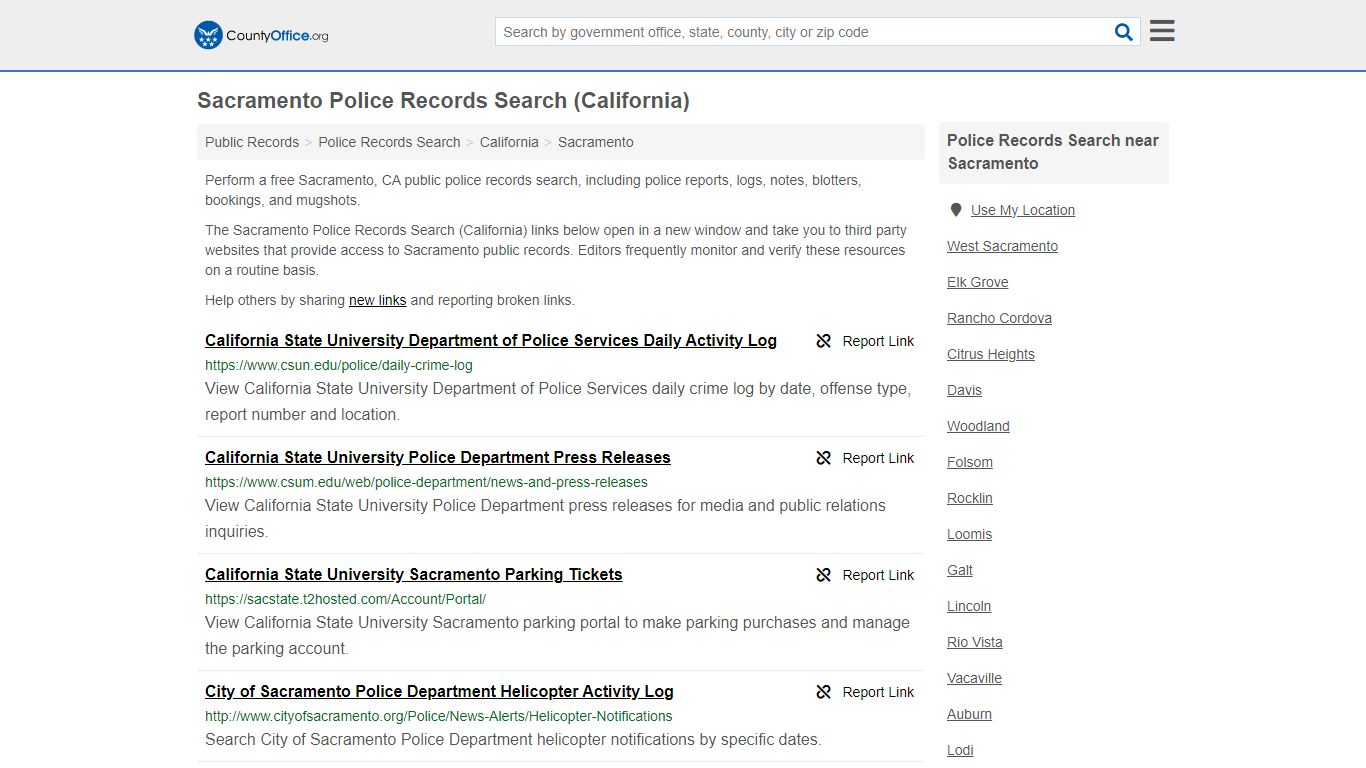Viewport: 1366px width, 768px height.
Task: Click broken-link icon for Press Releases
Action: [x=823, y=458]
